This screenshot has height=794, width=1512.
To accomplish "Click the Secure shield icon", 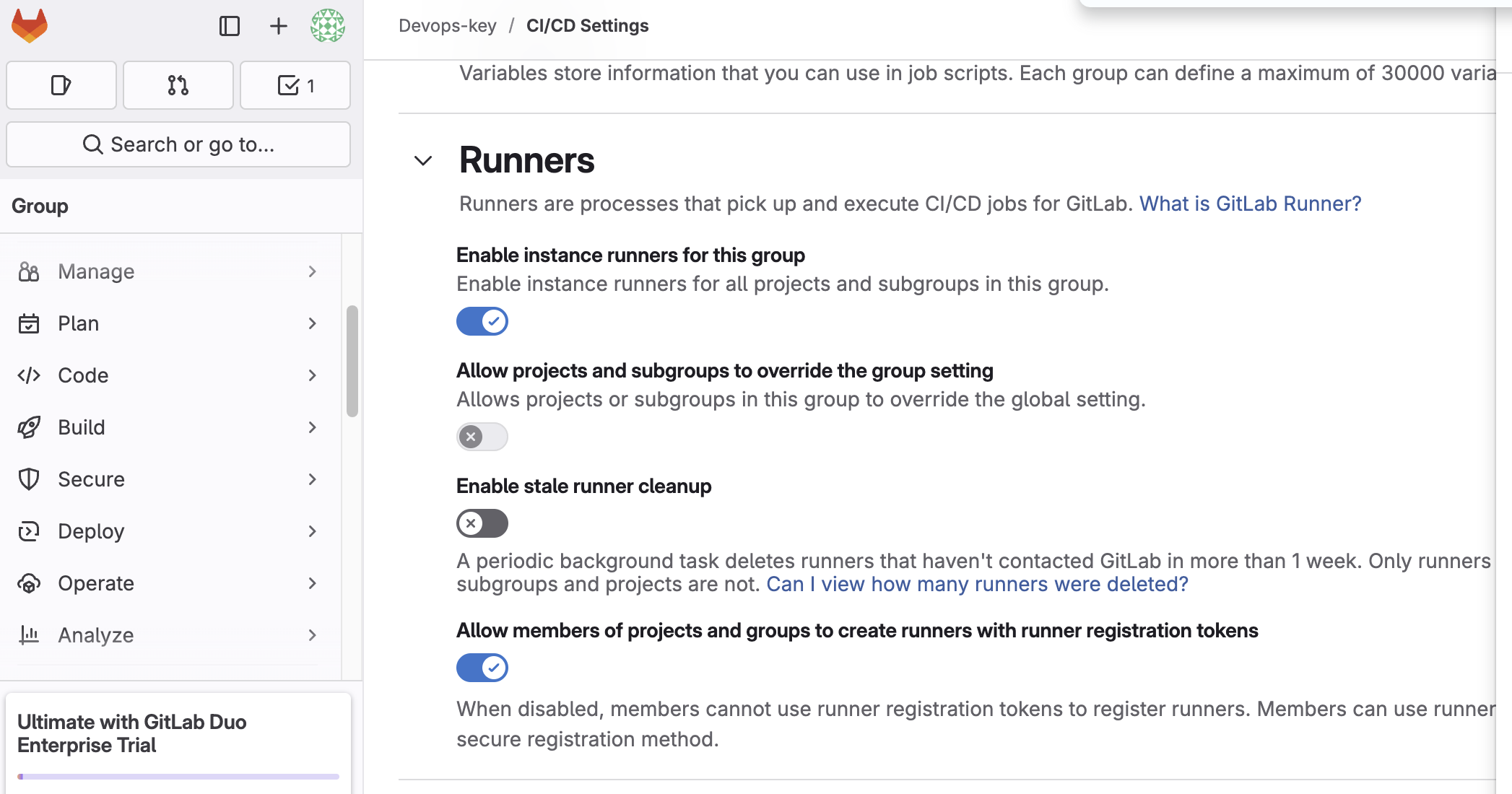I will tap(29, 479).
